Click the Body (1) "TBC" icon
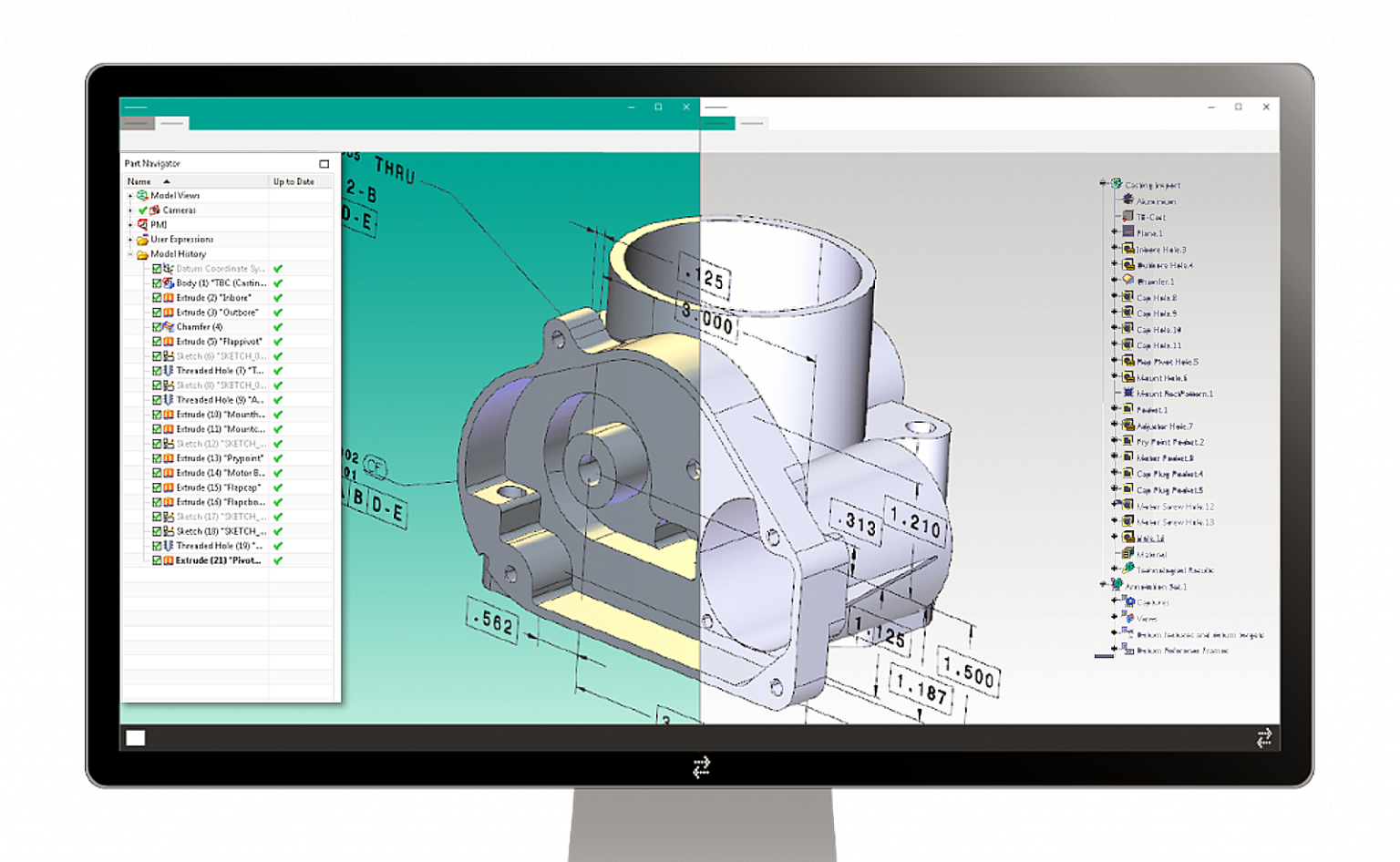This screenshot has width=1400, height=862. 168,282
